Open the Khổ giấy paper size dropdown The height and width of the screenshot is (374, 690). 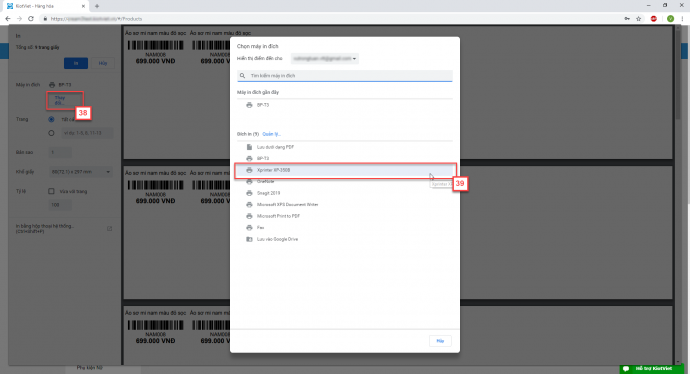coord(81,172)
